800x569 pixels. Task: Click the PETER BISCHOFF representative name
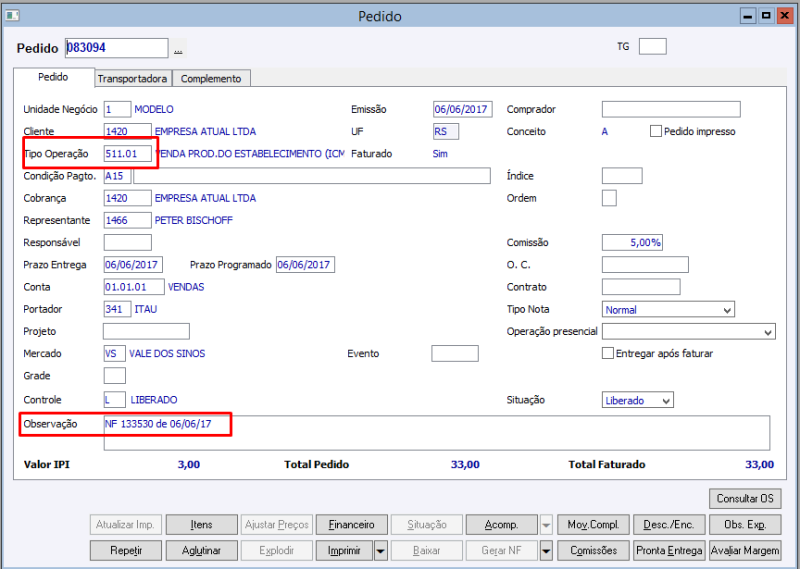(194, 220)
